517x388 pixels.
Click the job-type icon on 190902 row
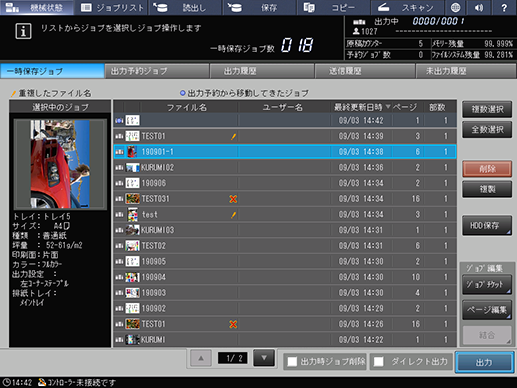119,309
